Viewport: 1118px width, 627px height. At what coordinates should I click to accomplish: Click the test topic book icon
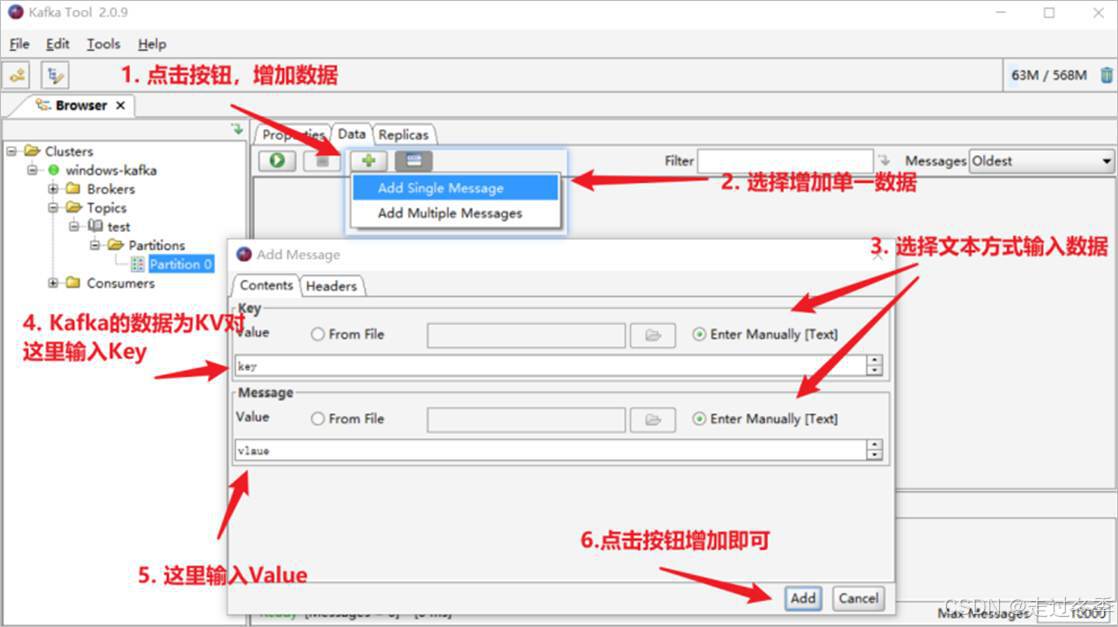point(95,226)
